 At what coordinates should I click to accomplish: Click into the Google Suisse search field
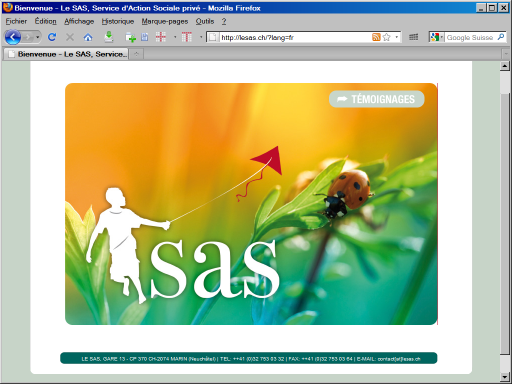point(471,37)
